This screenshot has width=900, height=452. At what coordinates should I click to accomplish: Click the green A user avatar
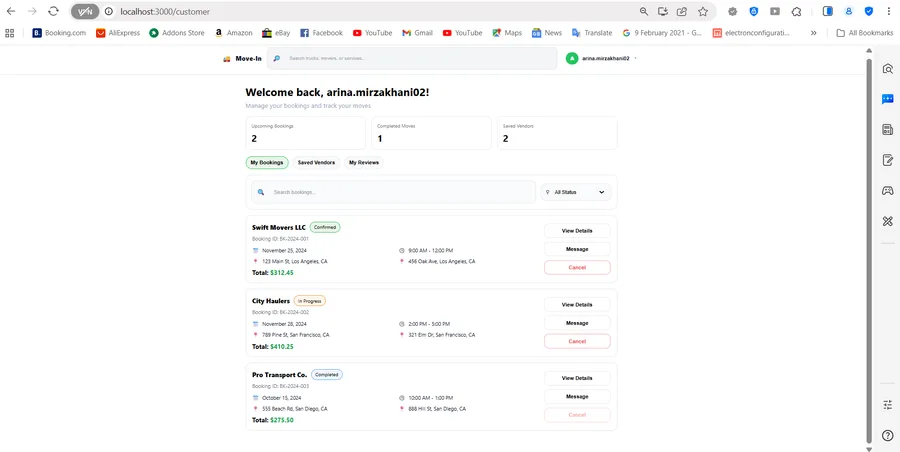[x=572, y=59]
